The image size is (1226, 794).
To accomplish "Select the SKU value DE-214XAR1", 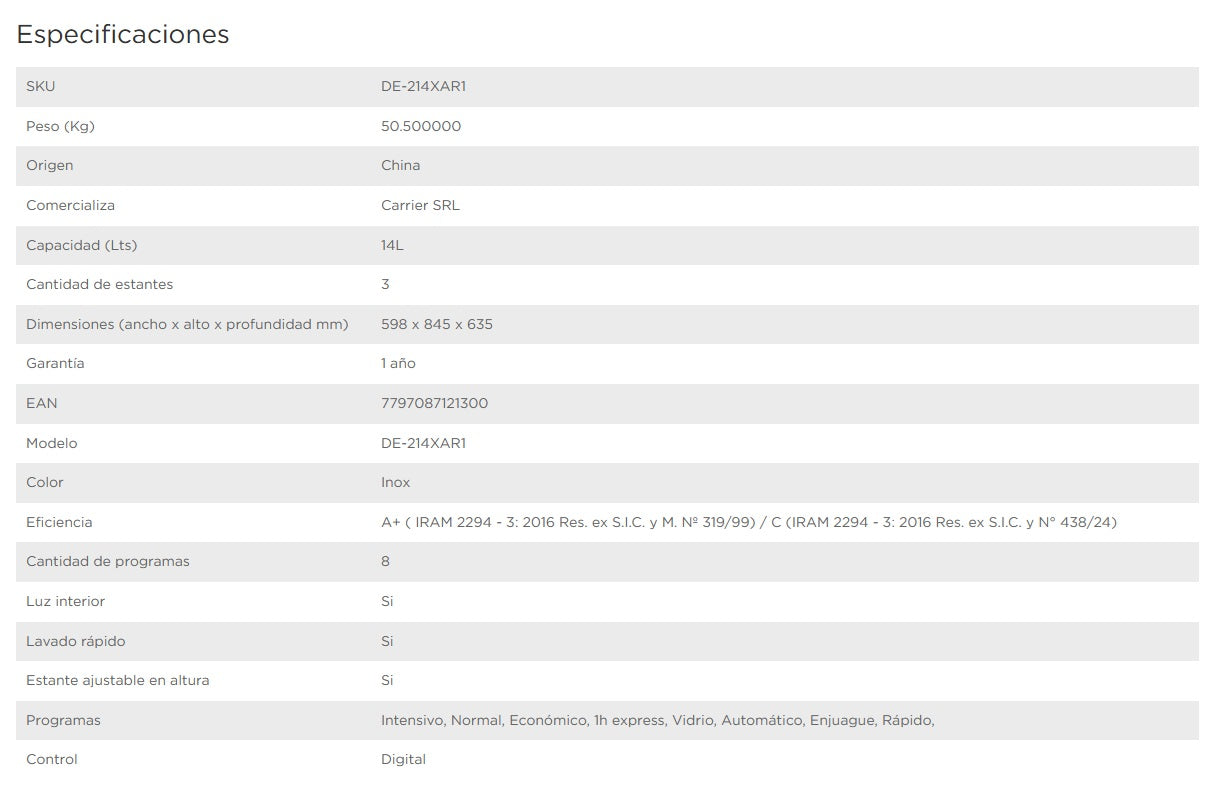I will (x=423, y=86).
